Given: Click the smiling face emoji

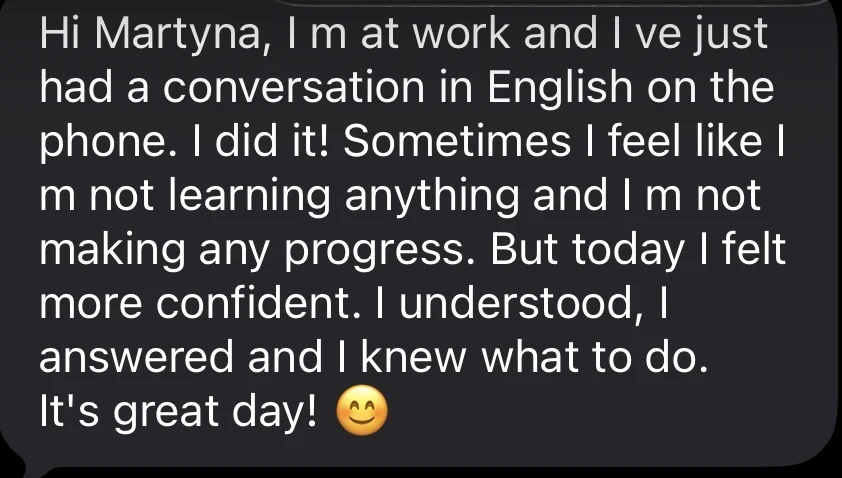Looking at the screenshot, I should [361, 410].
